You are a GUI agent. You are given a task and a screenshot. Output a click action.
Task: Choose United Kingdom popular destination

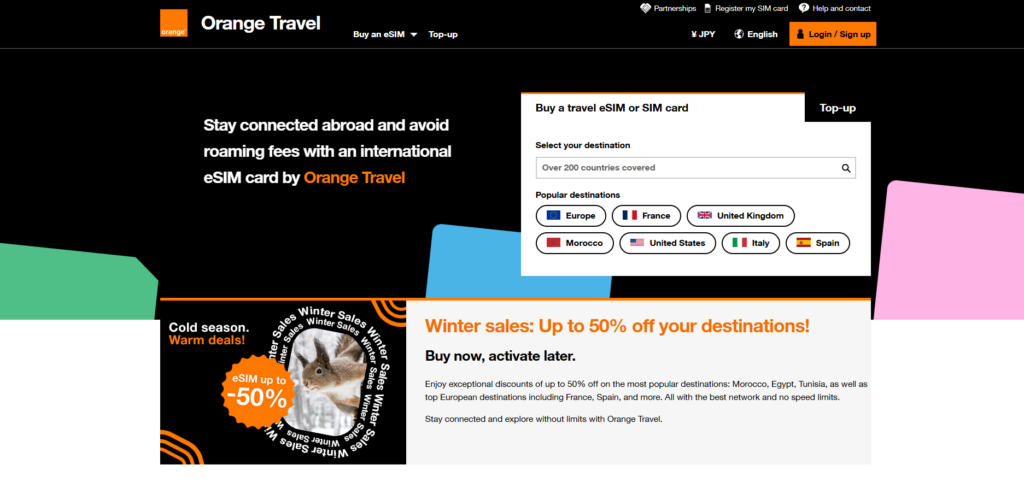click(741, 216)
